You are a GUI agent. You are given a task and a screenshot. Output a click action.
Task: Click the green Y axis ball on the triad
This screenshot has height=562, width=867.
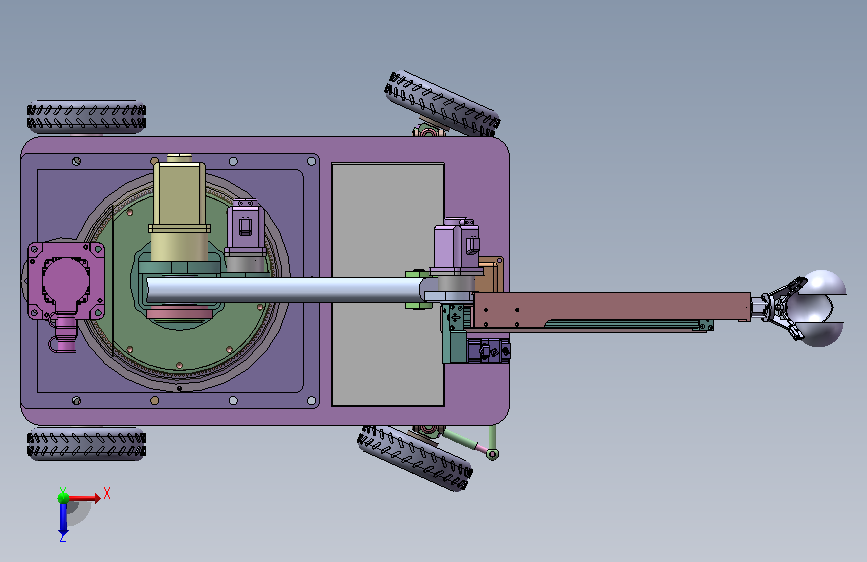[64, 498]
